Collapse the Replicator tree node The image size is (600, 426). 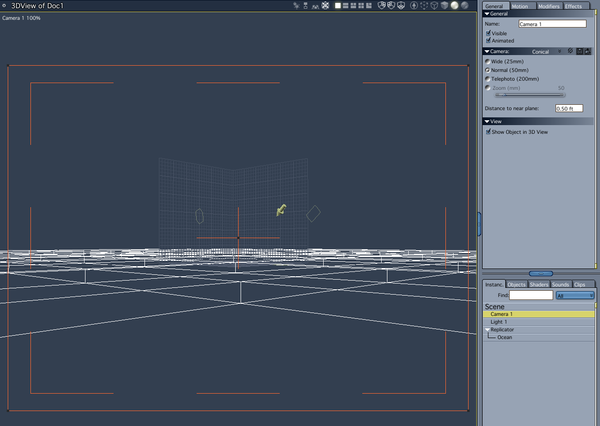coord(488,330)
